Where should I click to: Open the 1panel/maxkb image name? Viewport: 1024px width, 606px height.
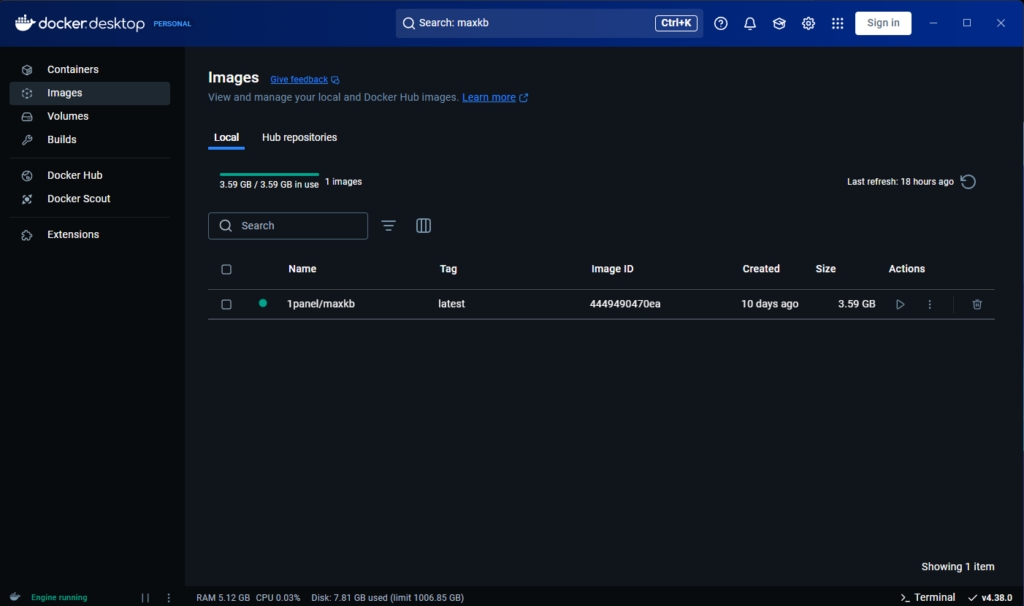click(x=321, y=304)
